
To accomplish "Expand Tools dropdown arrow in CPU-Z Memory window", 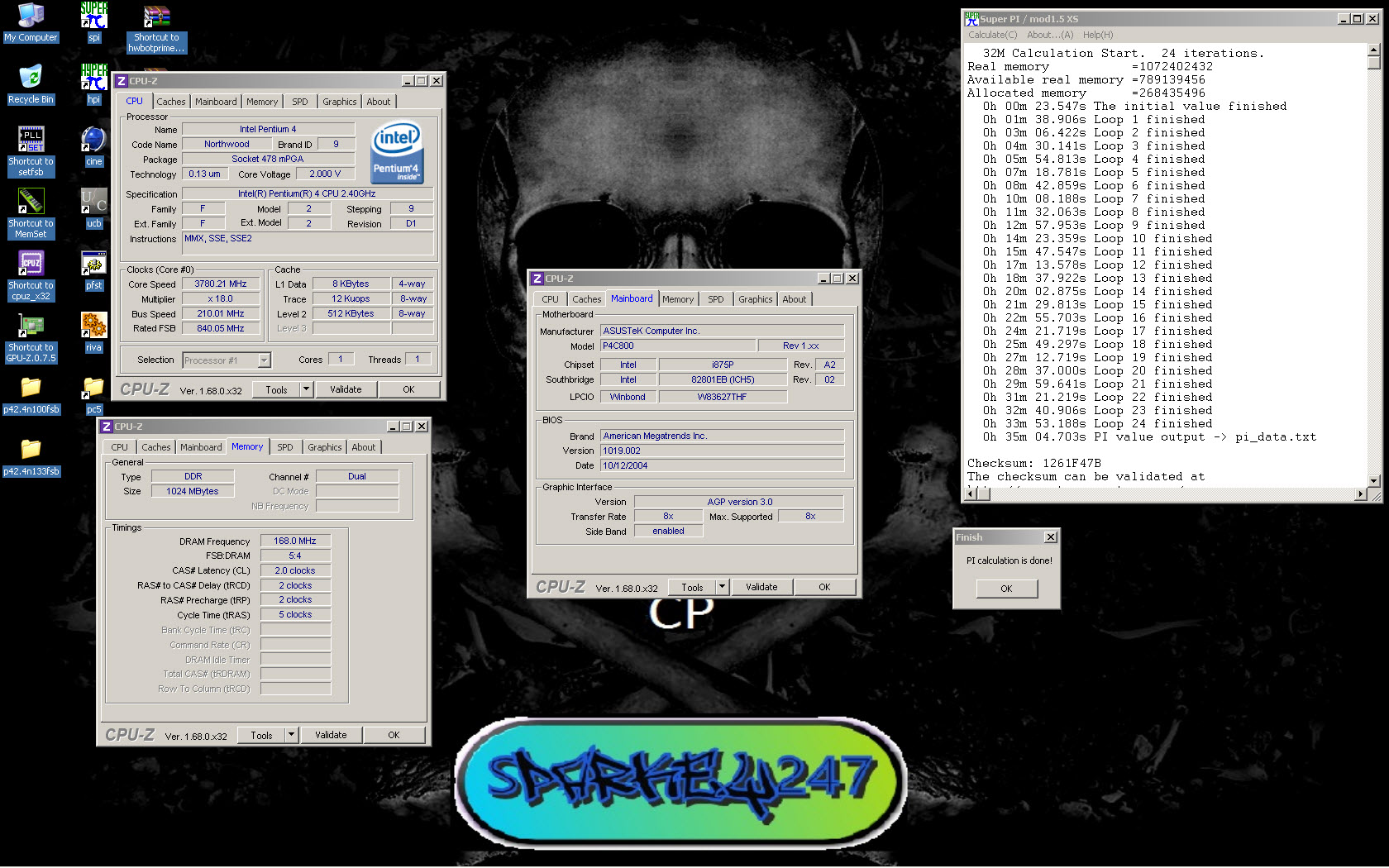I will [x=291, y=735].
